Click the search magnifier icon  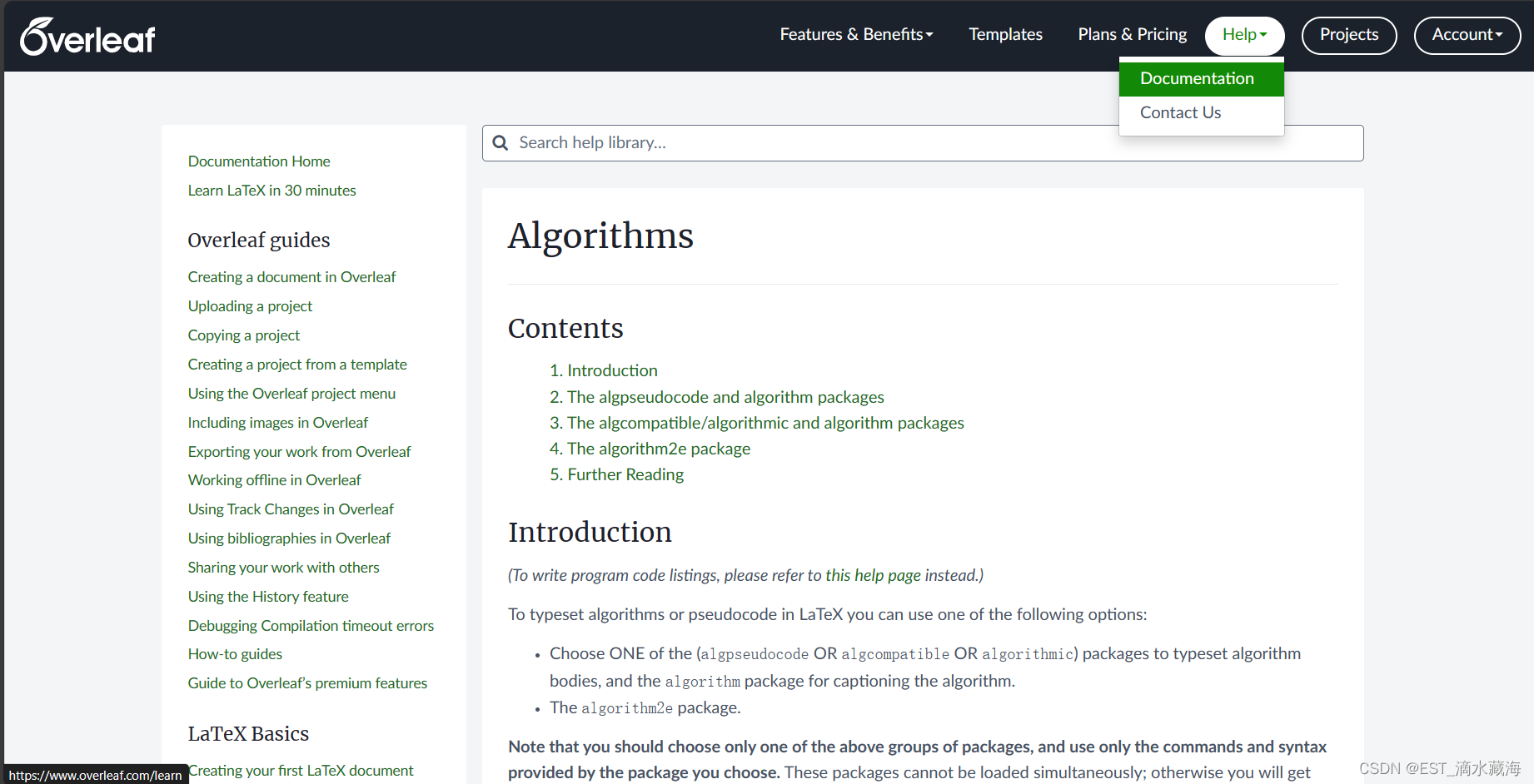tap(501, 143)
